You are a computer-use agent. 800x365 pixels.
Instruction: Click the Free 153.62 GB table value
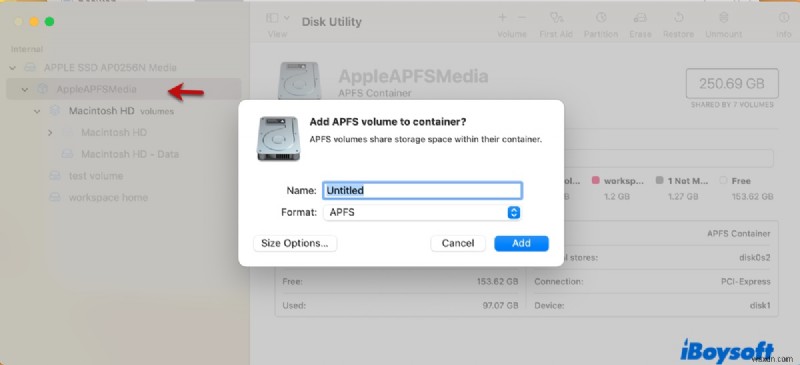(498, 281)
